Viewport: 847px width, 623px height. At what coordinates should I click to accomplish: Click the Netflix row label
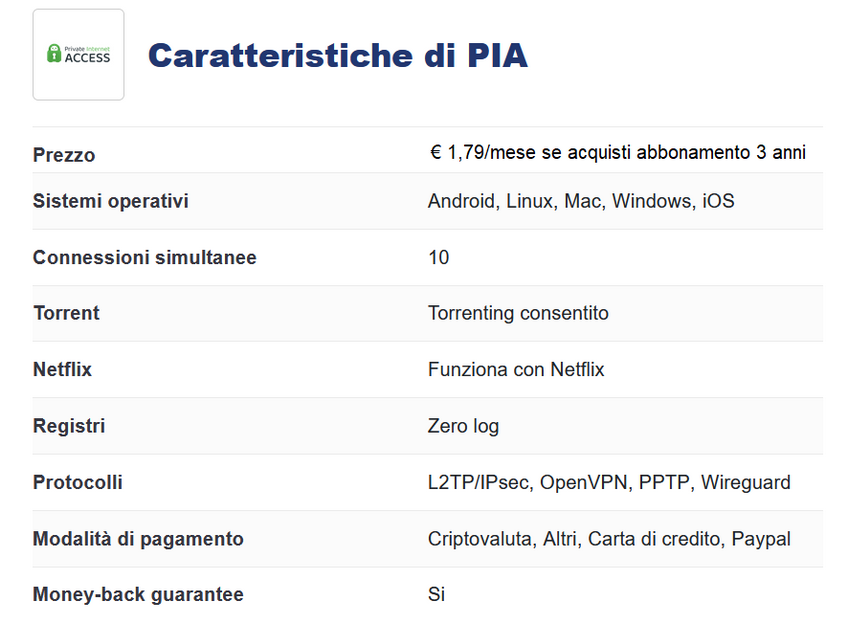pos(62,370)
